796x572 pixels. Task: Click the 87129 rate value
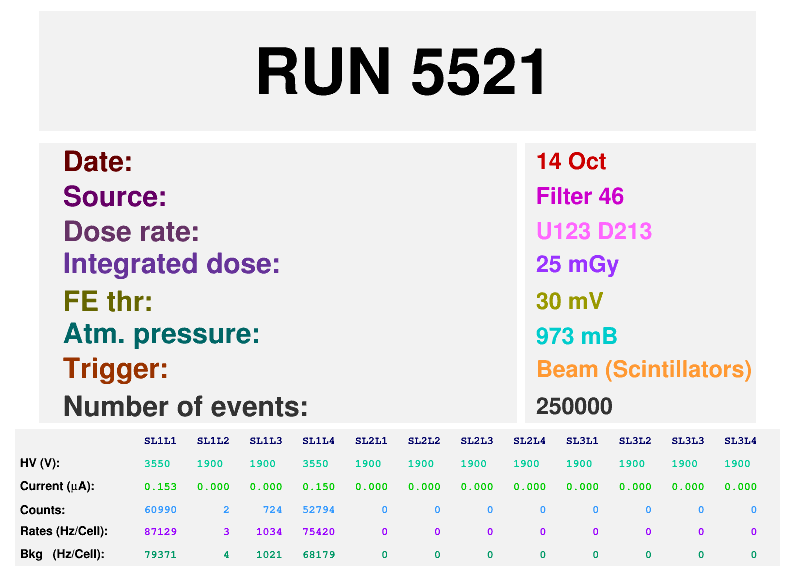pos(160,531)
